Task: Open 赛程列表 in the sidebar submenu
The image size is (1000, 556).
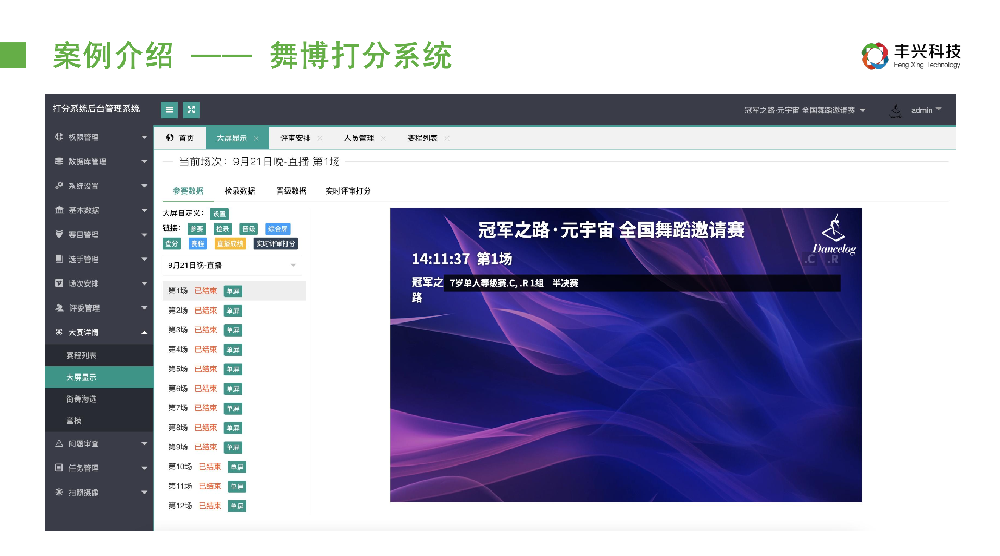Action: click(82, 355)
